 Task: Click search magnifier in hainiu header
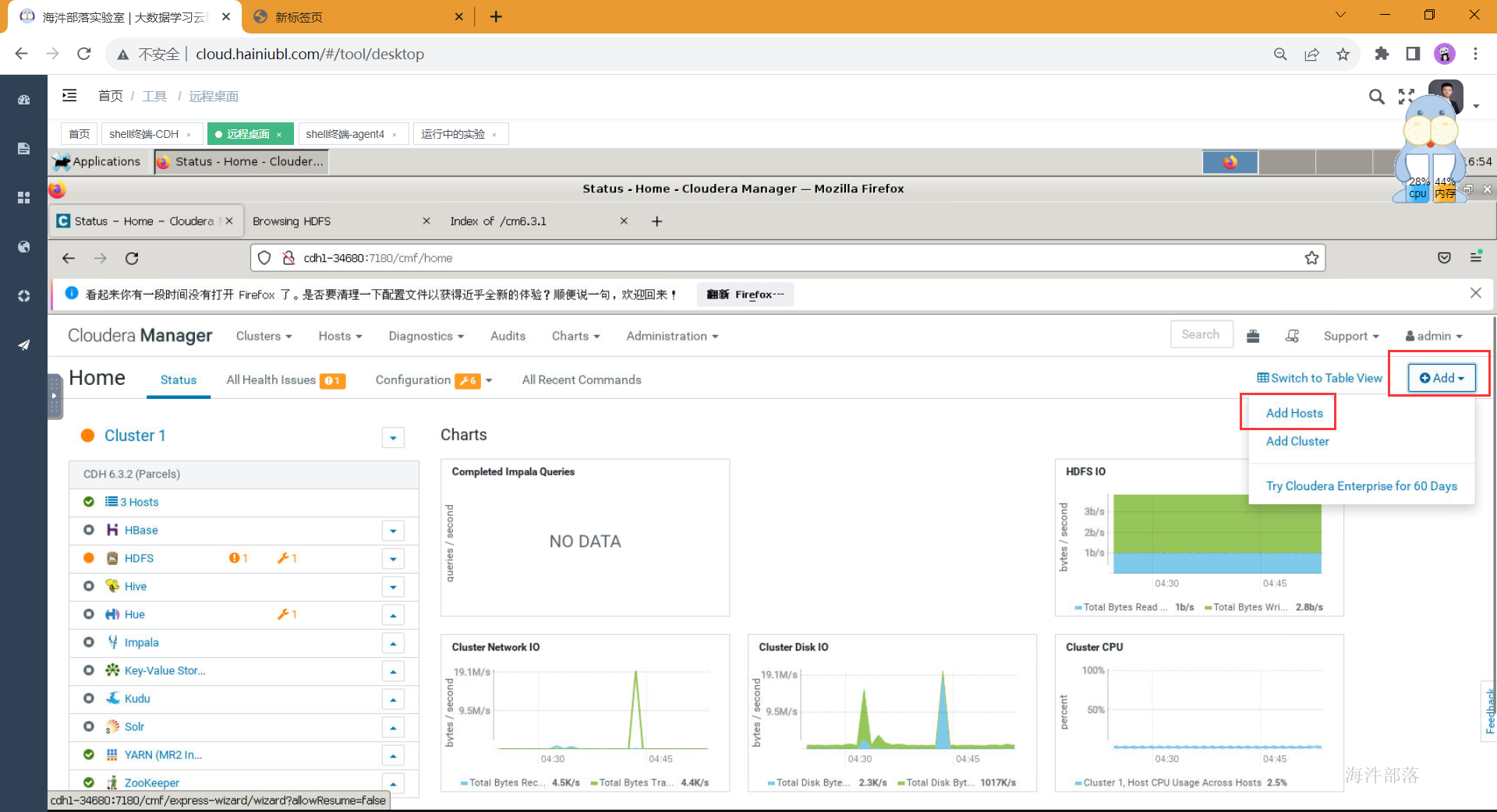pos(1377,97)
